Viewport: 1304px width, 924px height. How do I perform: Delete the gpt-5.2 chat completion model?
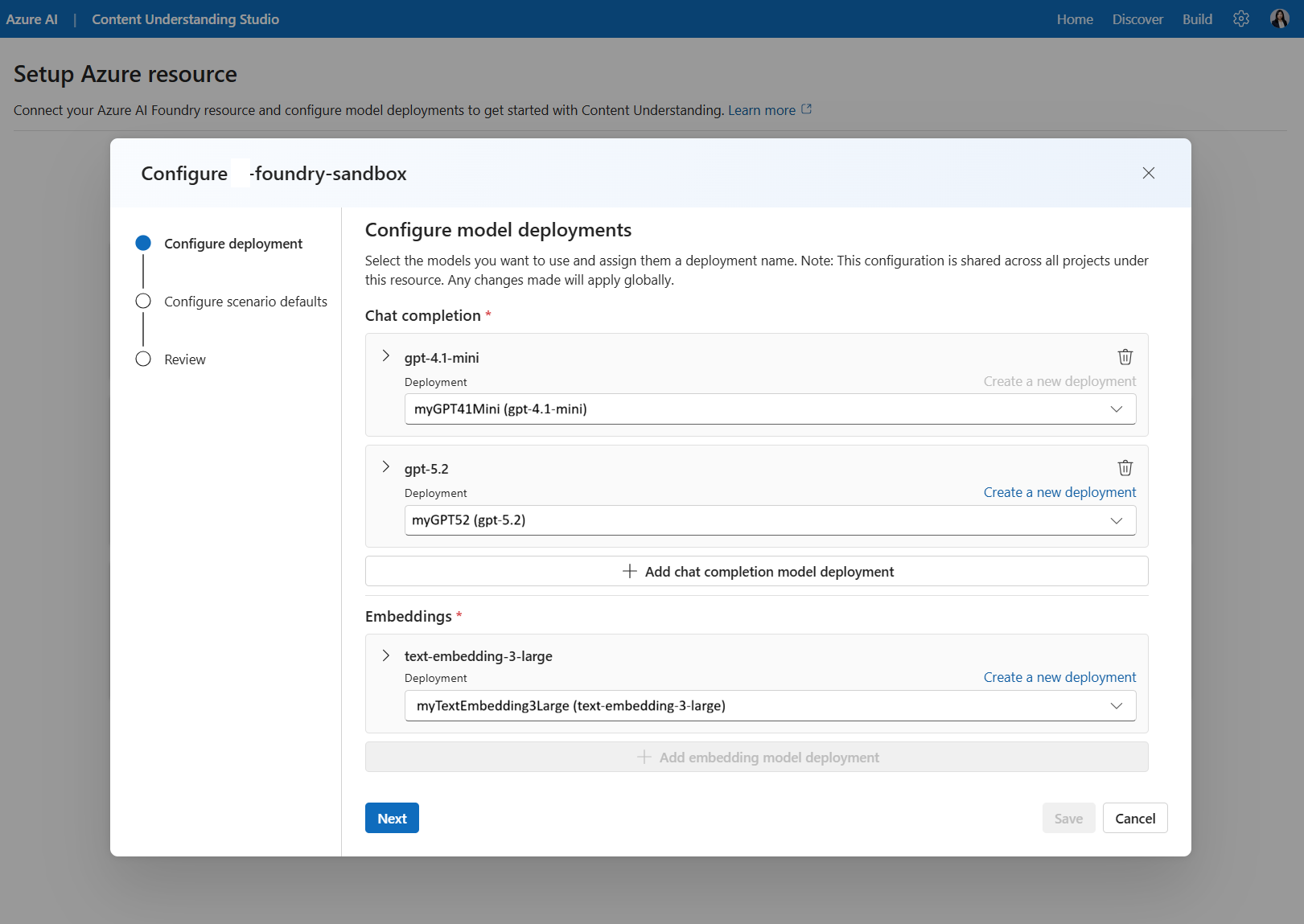1125,467
